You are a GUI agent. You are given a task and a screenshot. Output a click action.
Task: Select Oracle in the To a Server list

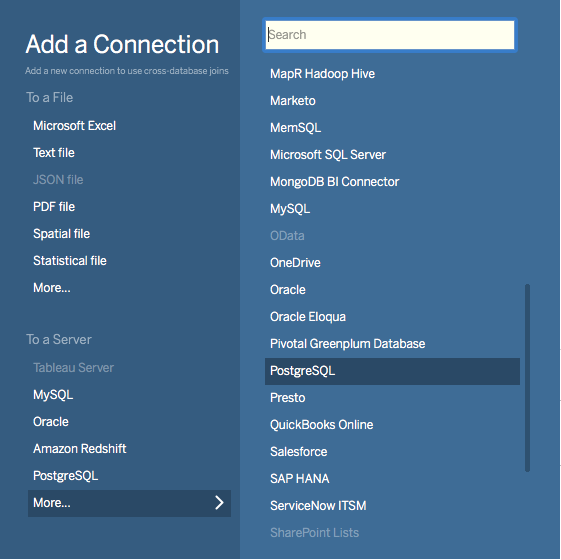point(51,422)
